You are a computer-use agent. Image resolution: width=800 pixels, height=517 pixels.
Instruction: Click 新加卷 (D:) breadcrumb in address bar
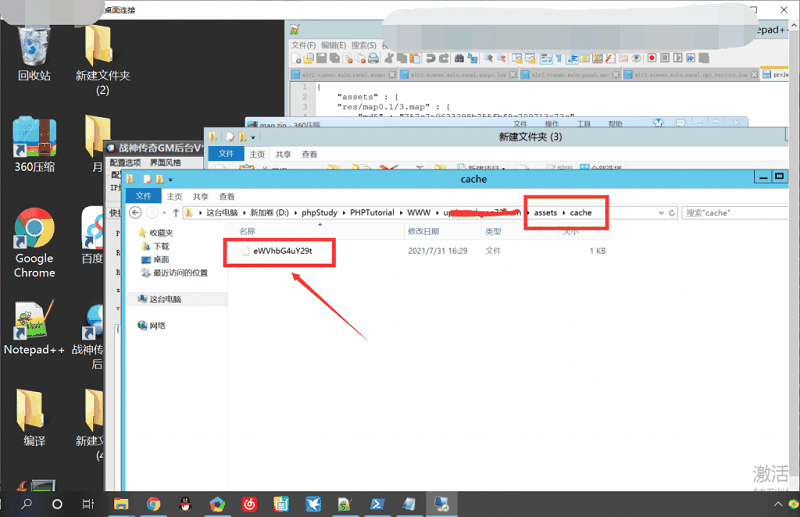click(269, 213)
